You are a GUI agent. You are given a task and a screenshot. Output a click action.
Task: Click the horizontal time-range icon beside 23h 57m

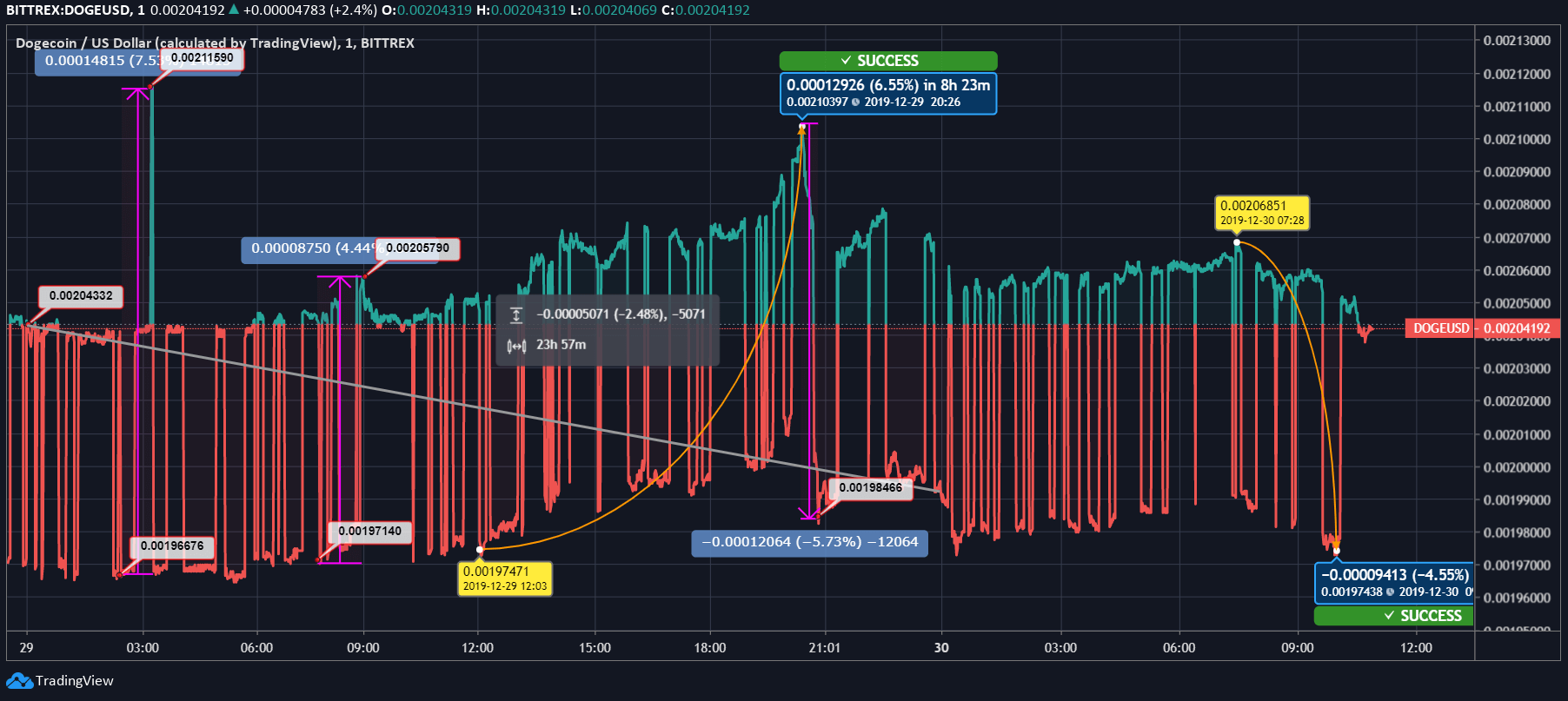516,346
